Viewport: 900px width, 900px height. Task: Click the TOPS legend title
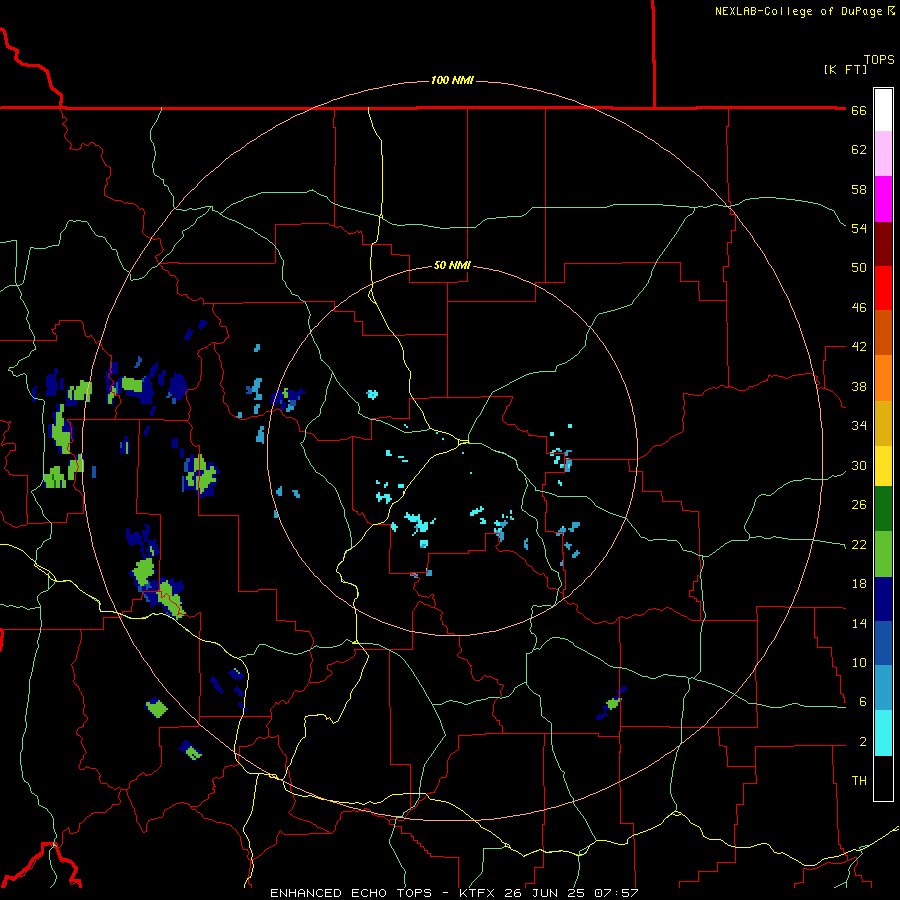coord(879,59)
